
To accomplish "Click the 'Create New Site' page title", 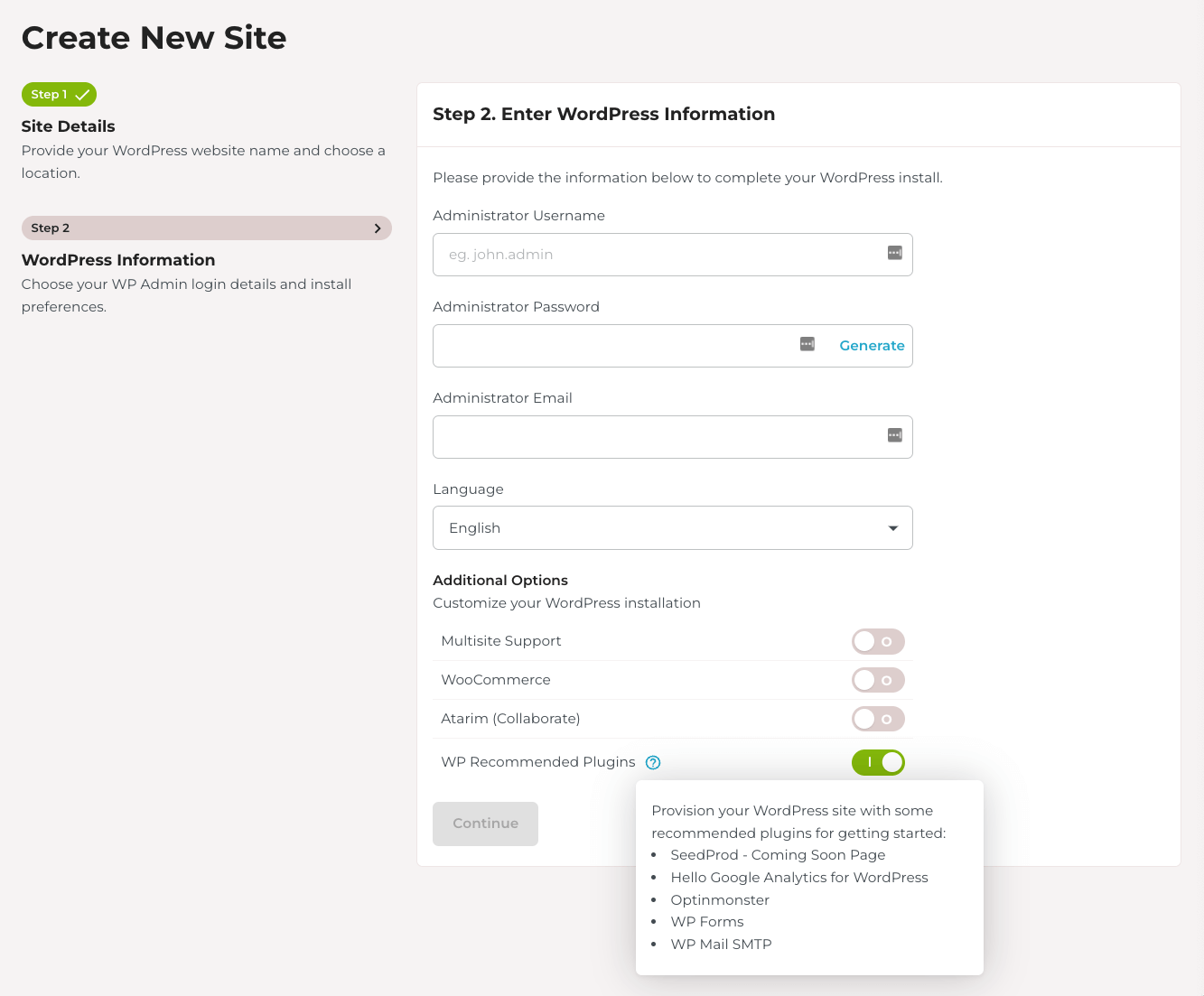I will (x=154, y=38).
